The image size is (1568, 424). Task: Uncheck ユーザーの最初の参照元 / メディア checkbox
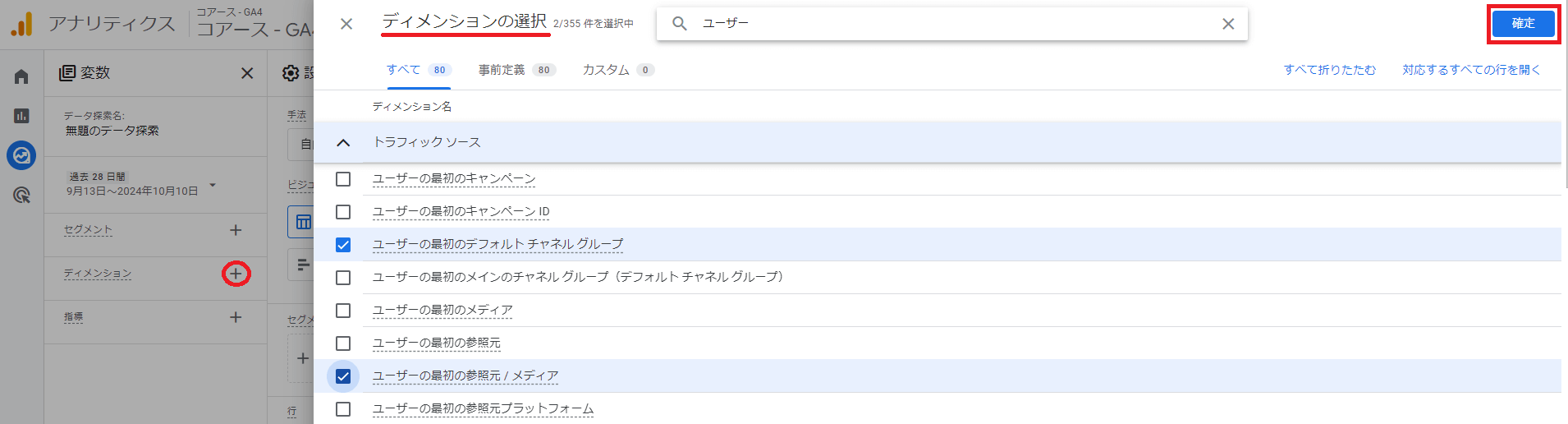coord(343,376)
